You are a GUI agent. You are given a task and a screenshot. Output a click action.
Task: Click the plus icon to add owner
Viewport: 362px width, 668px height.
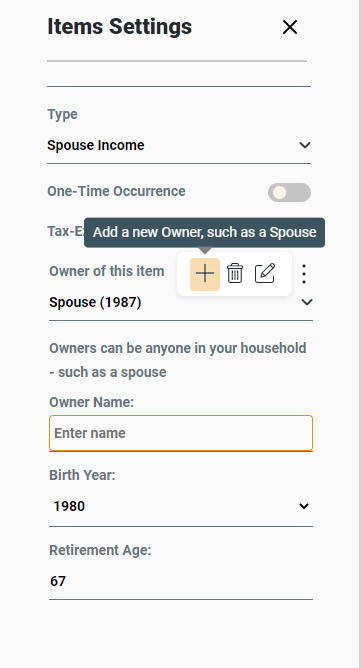205,274
